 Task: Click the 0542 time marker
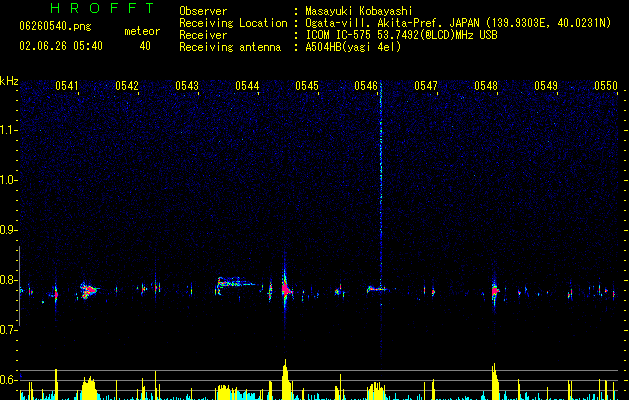click(x=127, y=86)
